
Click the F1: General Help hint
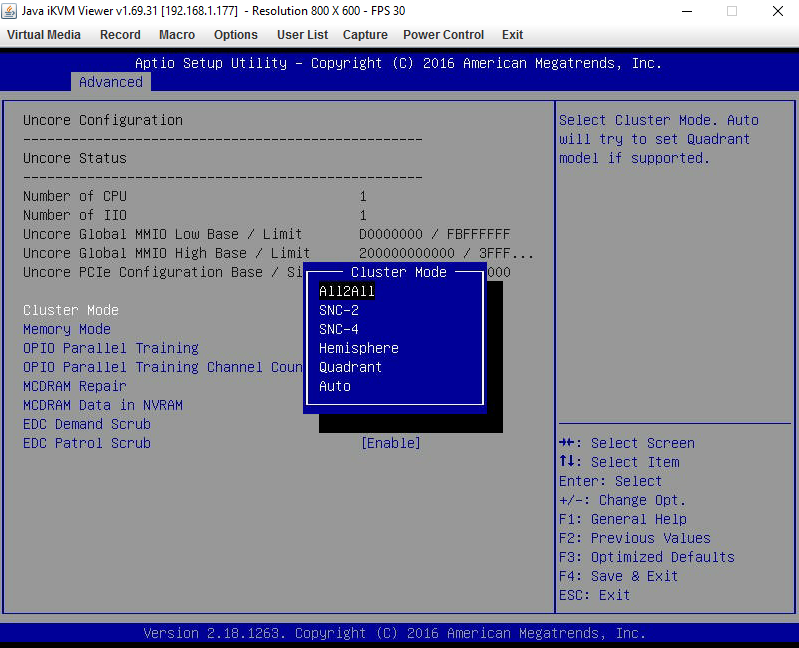623,519
